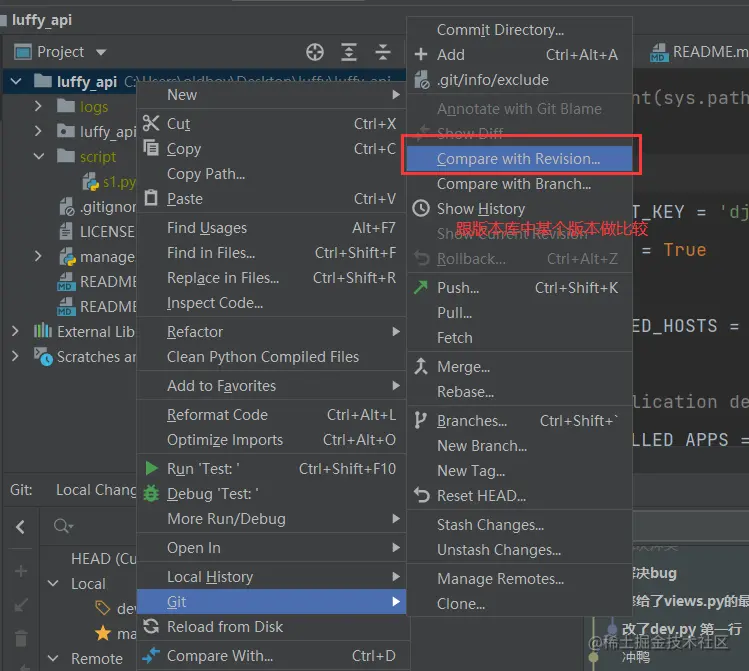Click the Debug 'Test' bug icon
749x671 pixels.
point(151,493)
